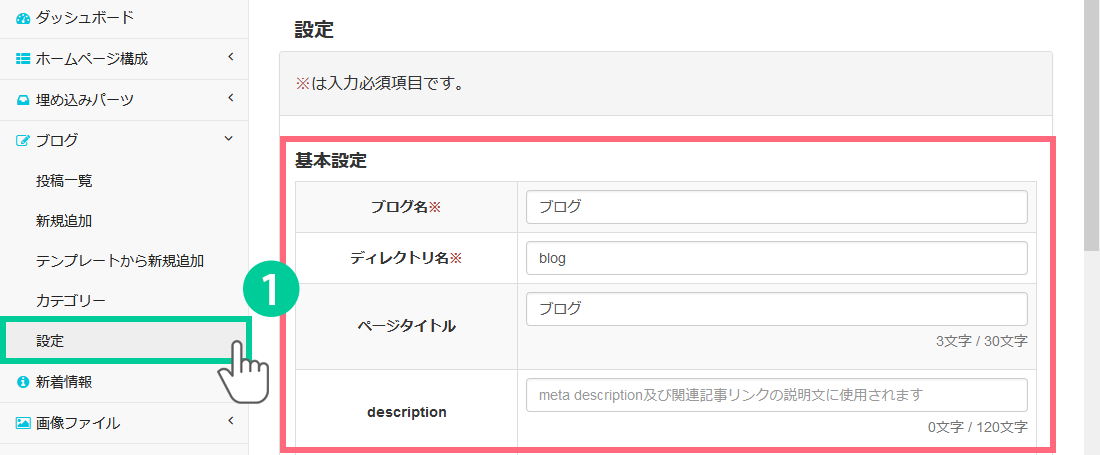
Task: Click the embedded parts inbox icon
Action: click(x=23, y=100)
